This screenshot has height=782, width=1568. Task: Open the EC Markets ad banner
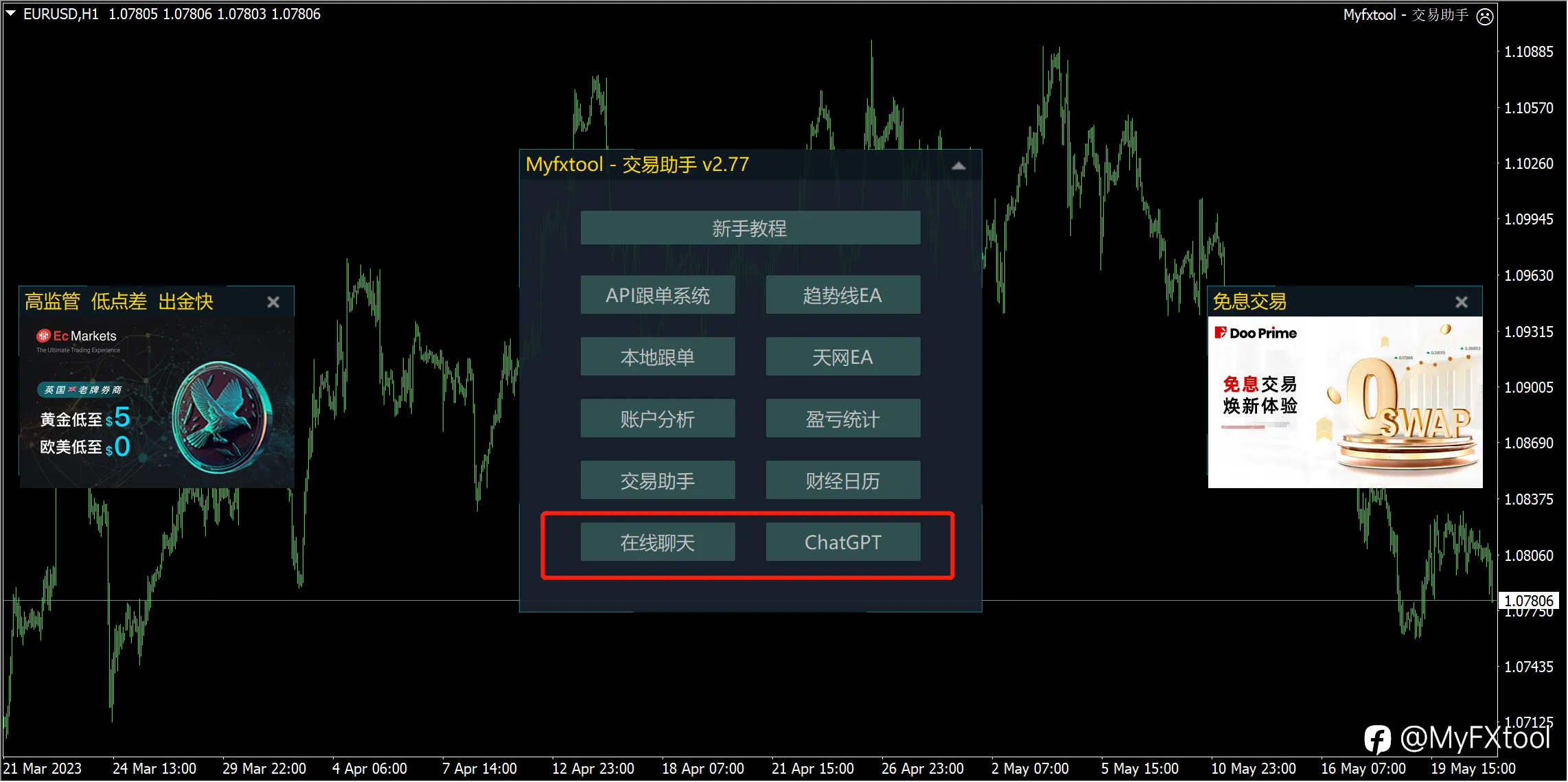(157, 402)
